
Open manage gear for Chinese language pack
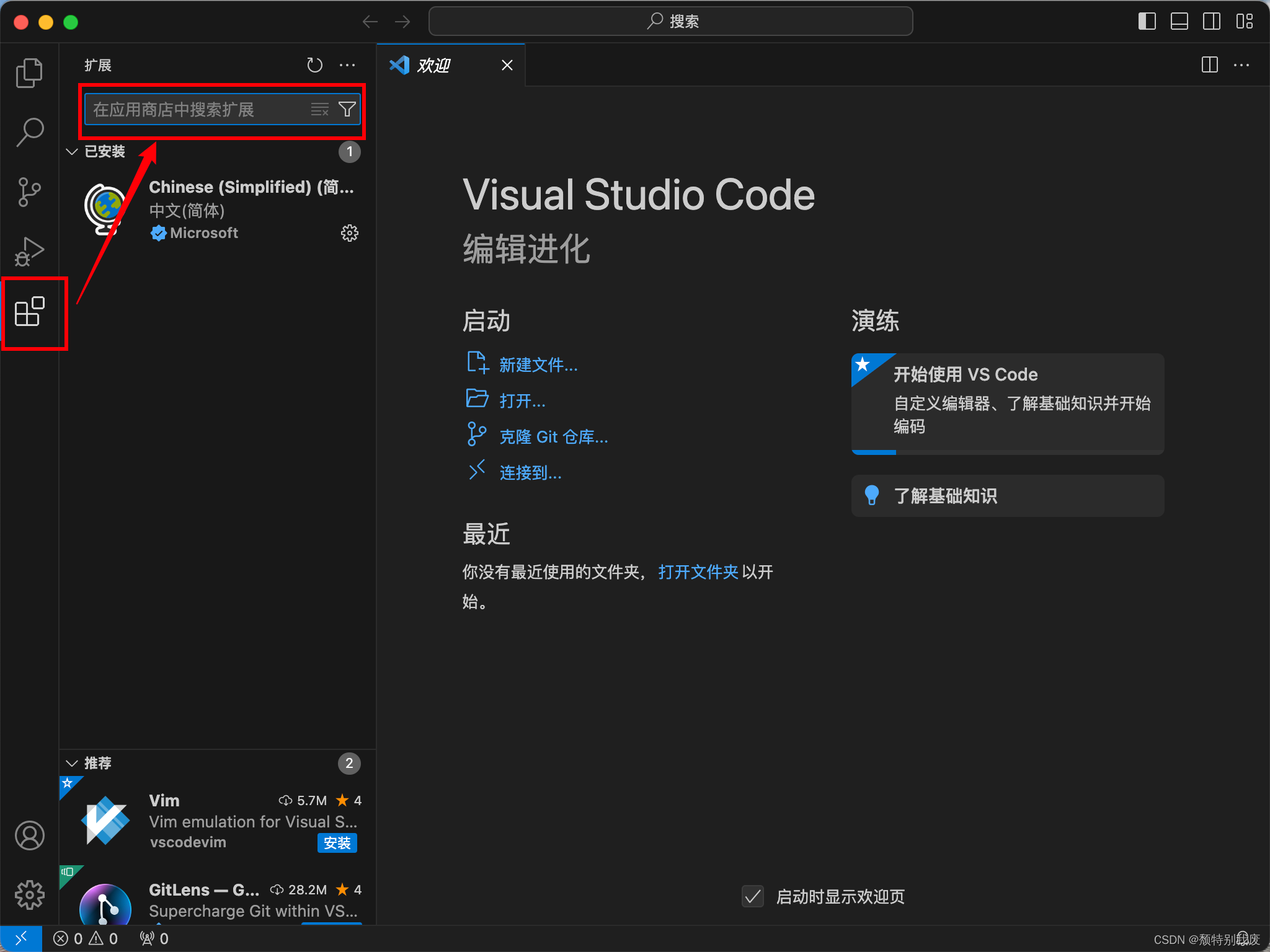[350, 233]
